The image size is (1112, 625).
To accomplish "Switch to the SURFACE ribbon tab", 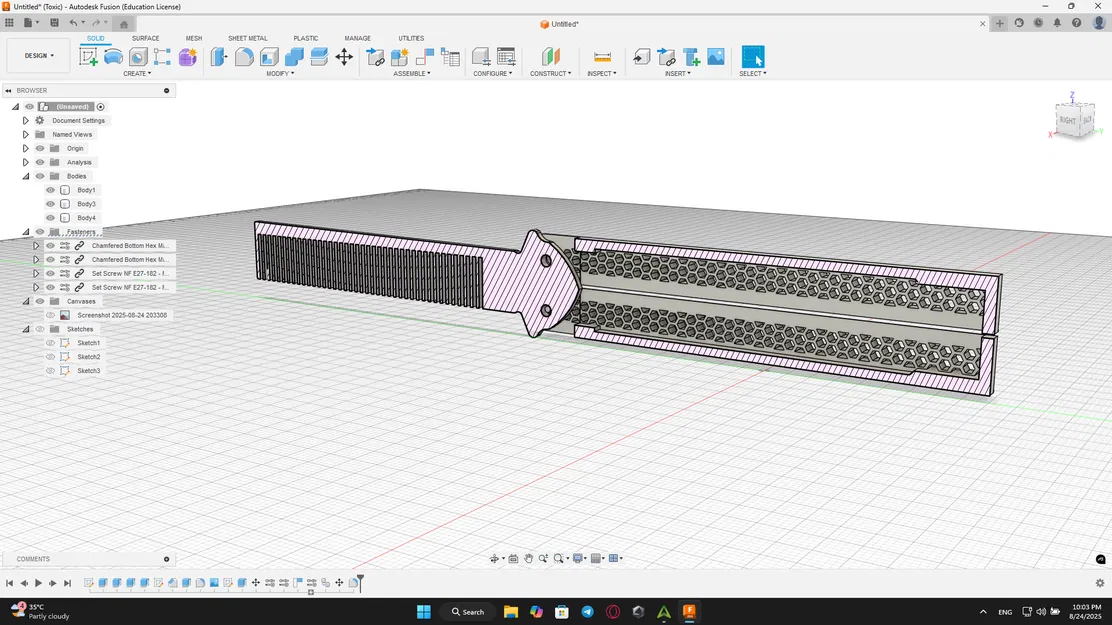I will click(146, 38).
